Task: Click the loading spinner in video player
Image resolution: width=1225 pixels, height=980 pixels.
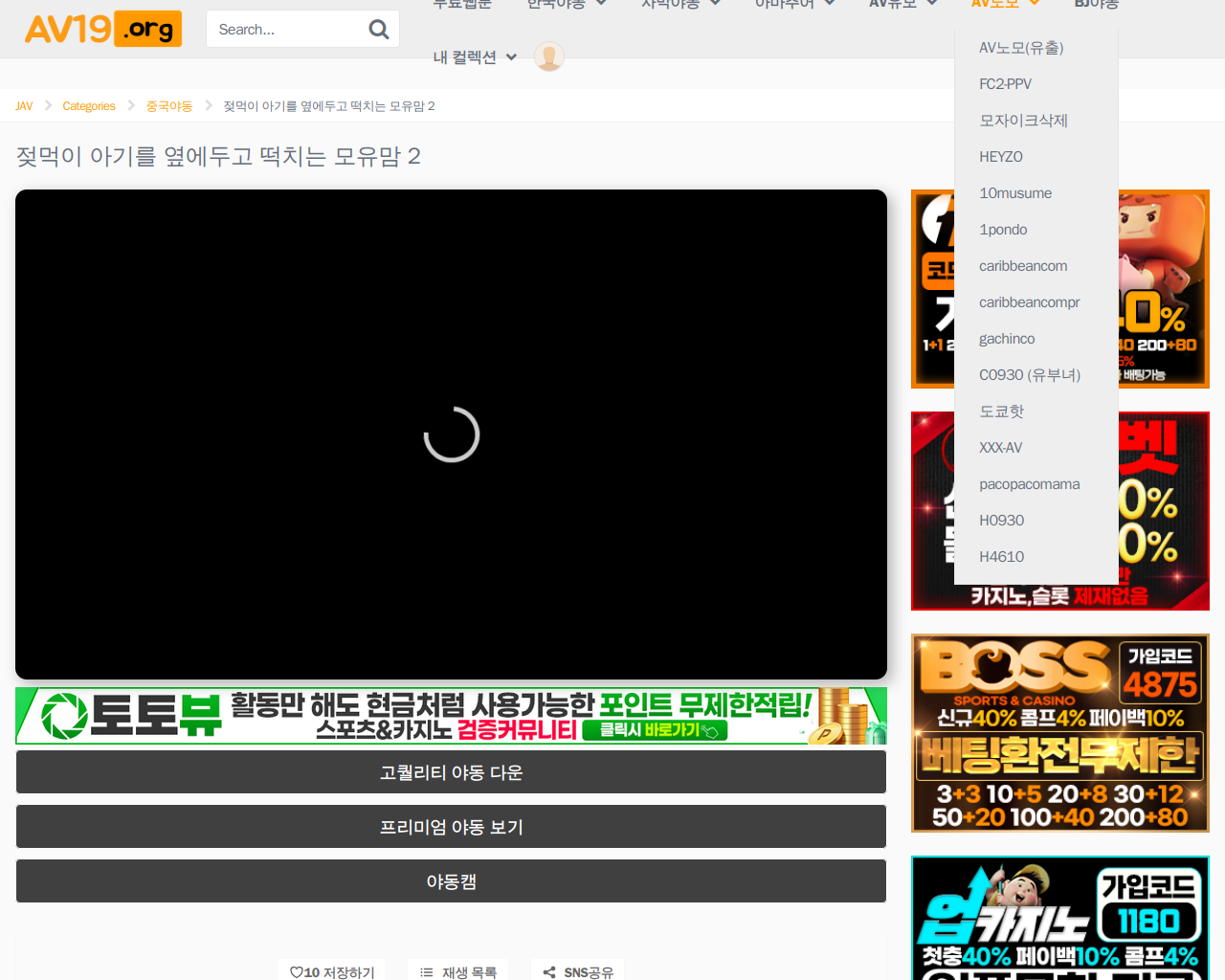Action: [451, 434]
